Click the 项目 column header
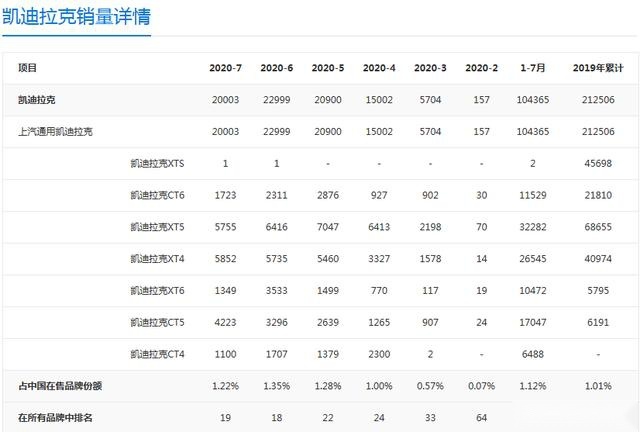The width and height of the screenshot is (640, 432). 27,68
